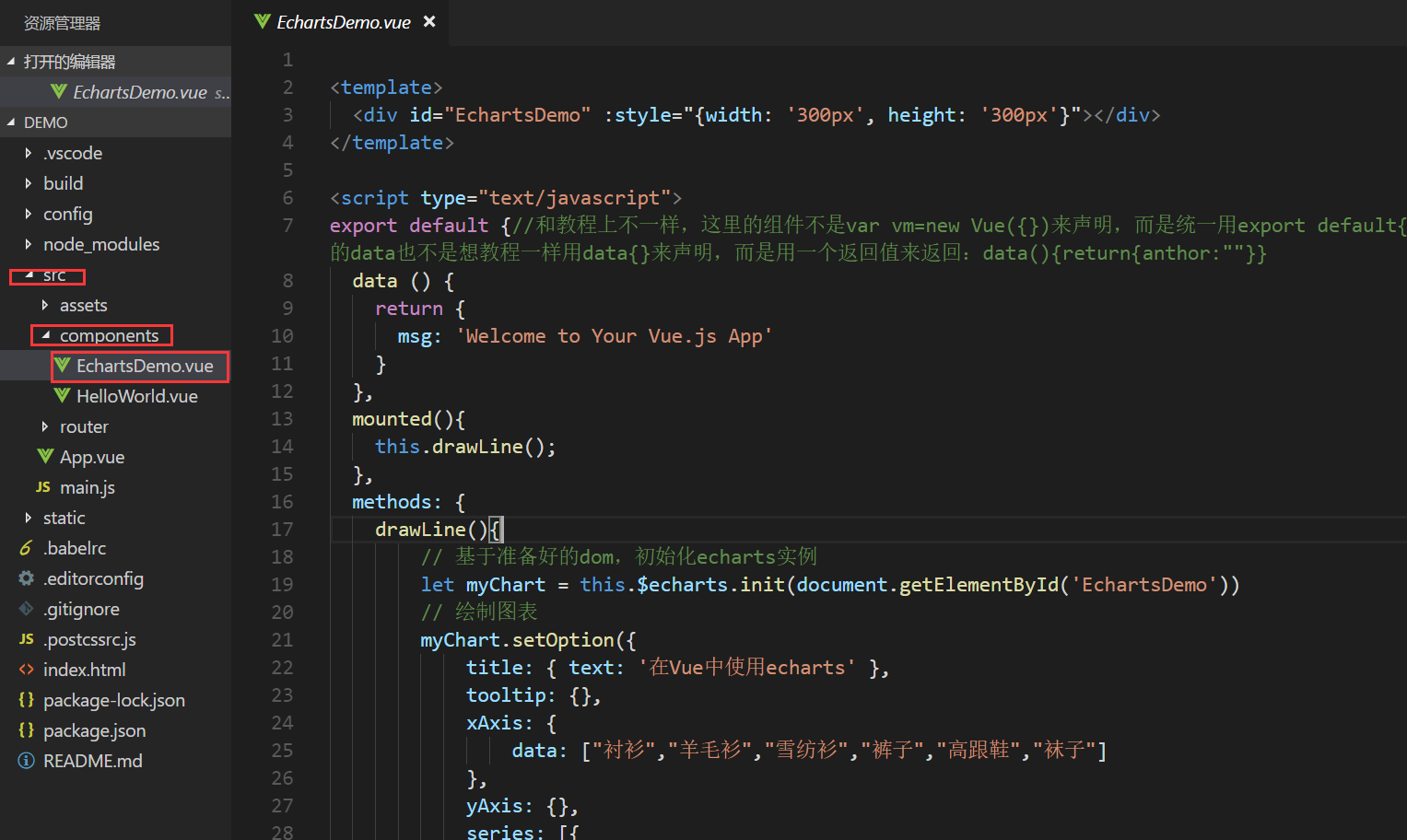Viewport: 1407px width, 840px height.
Task: Click the Vue icon of App.vue
Action: [x=45, y=457]
